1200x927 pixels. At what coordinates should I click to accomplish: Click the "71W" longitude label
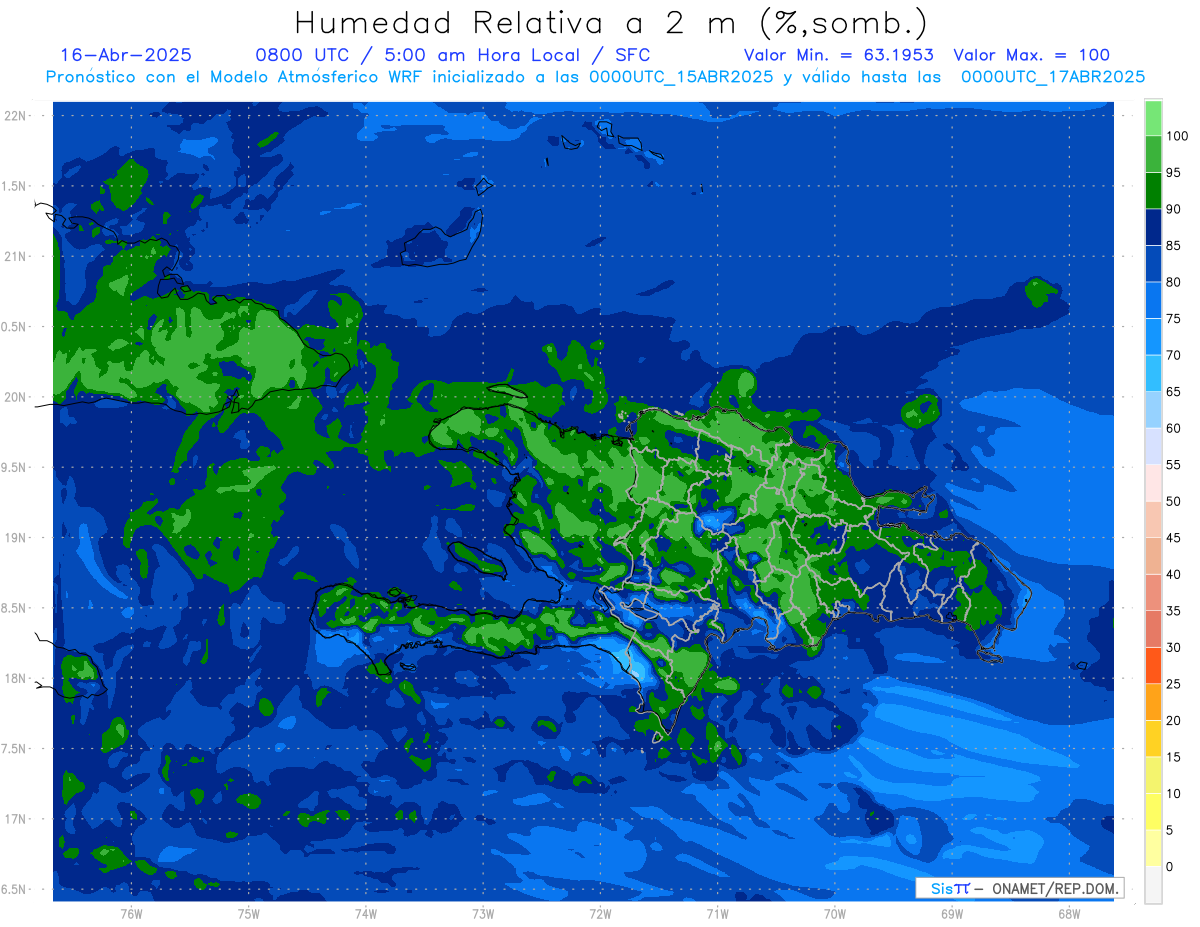717,913
